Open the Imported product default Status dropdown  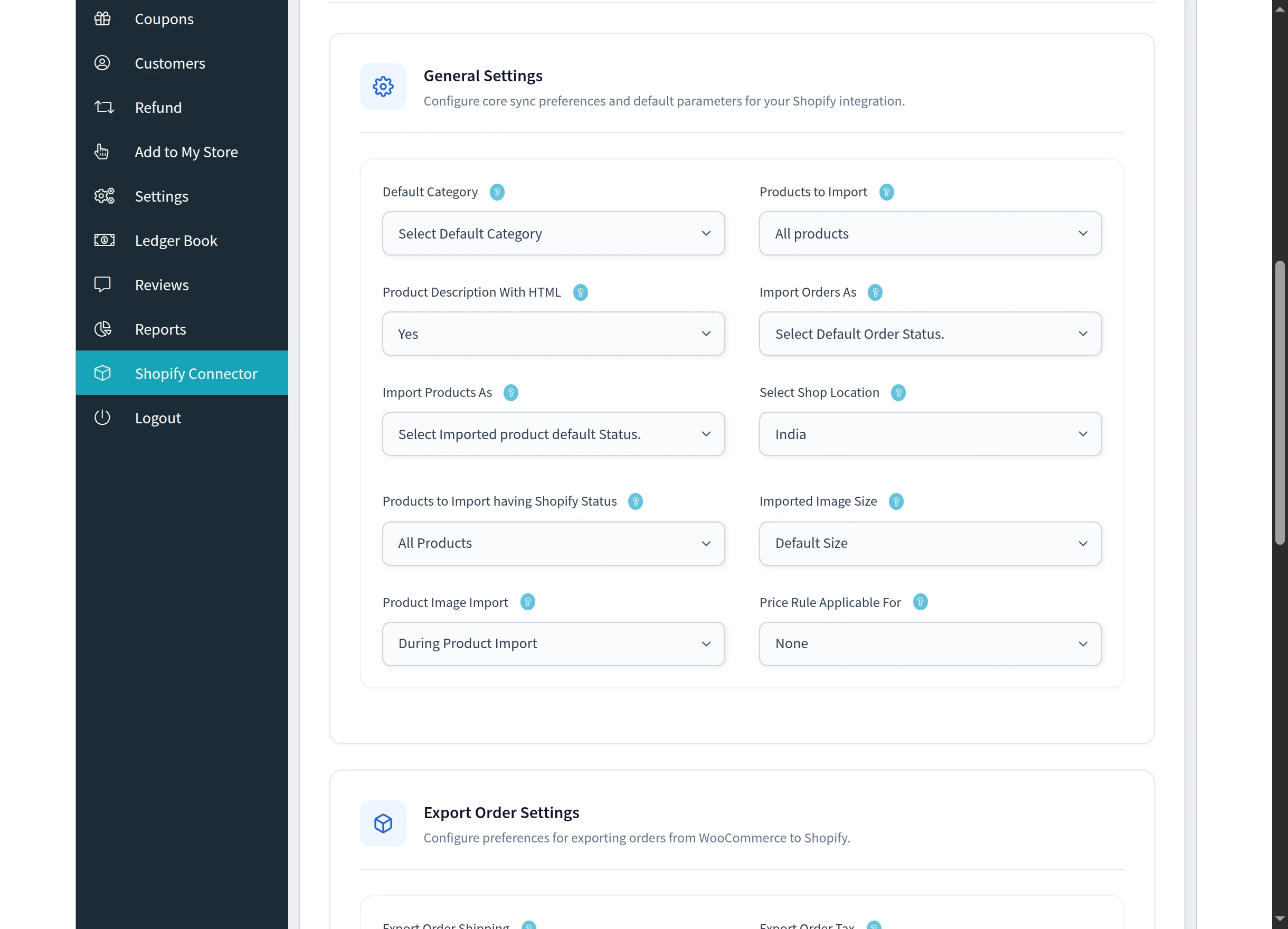click(554, 434)
